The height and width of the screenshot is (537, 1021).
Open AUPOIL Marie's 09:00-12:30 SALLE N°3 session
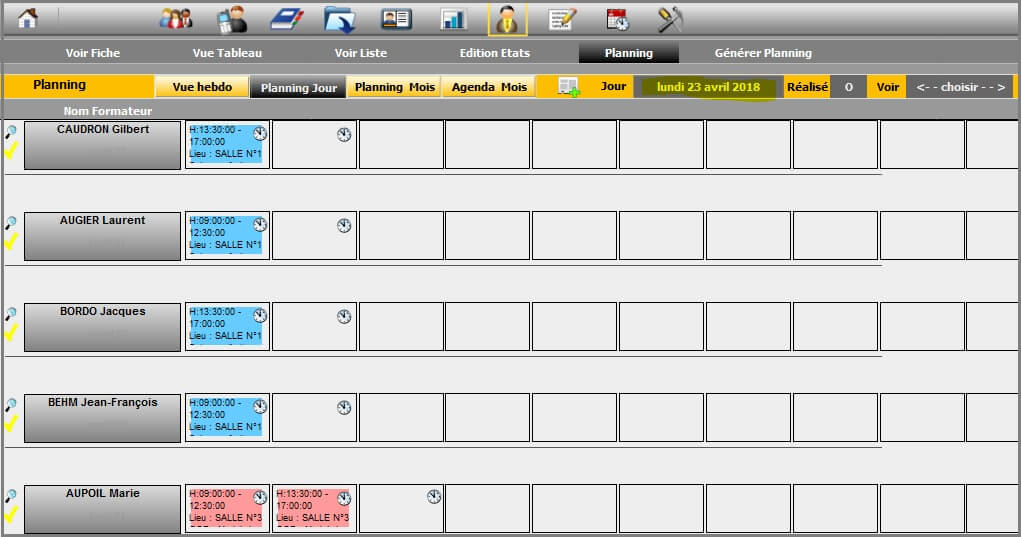click(x=227, y=508)
